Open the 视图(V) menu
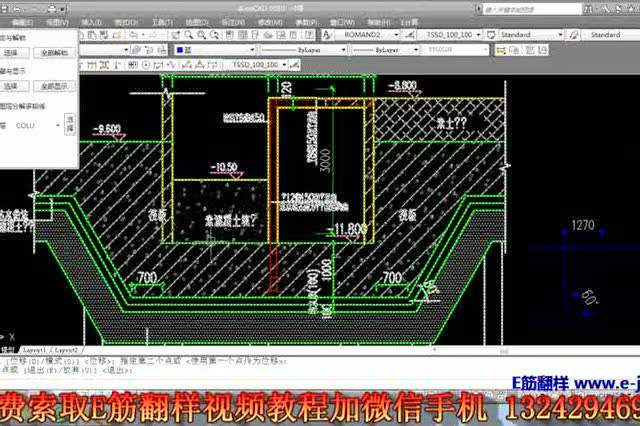The image size is (640, 426). pyautogui.click(x=57, y=22)
